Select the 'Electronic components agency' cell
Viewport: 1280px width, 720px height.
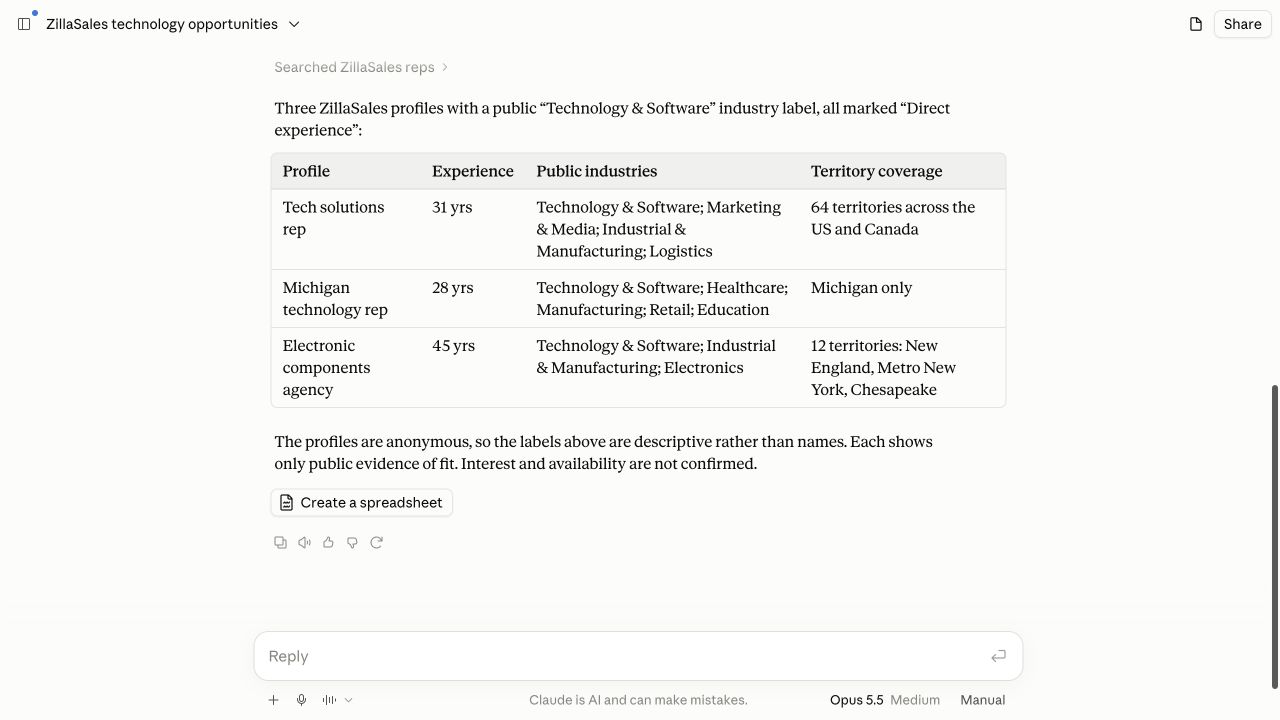click(347, 367)
